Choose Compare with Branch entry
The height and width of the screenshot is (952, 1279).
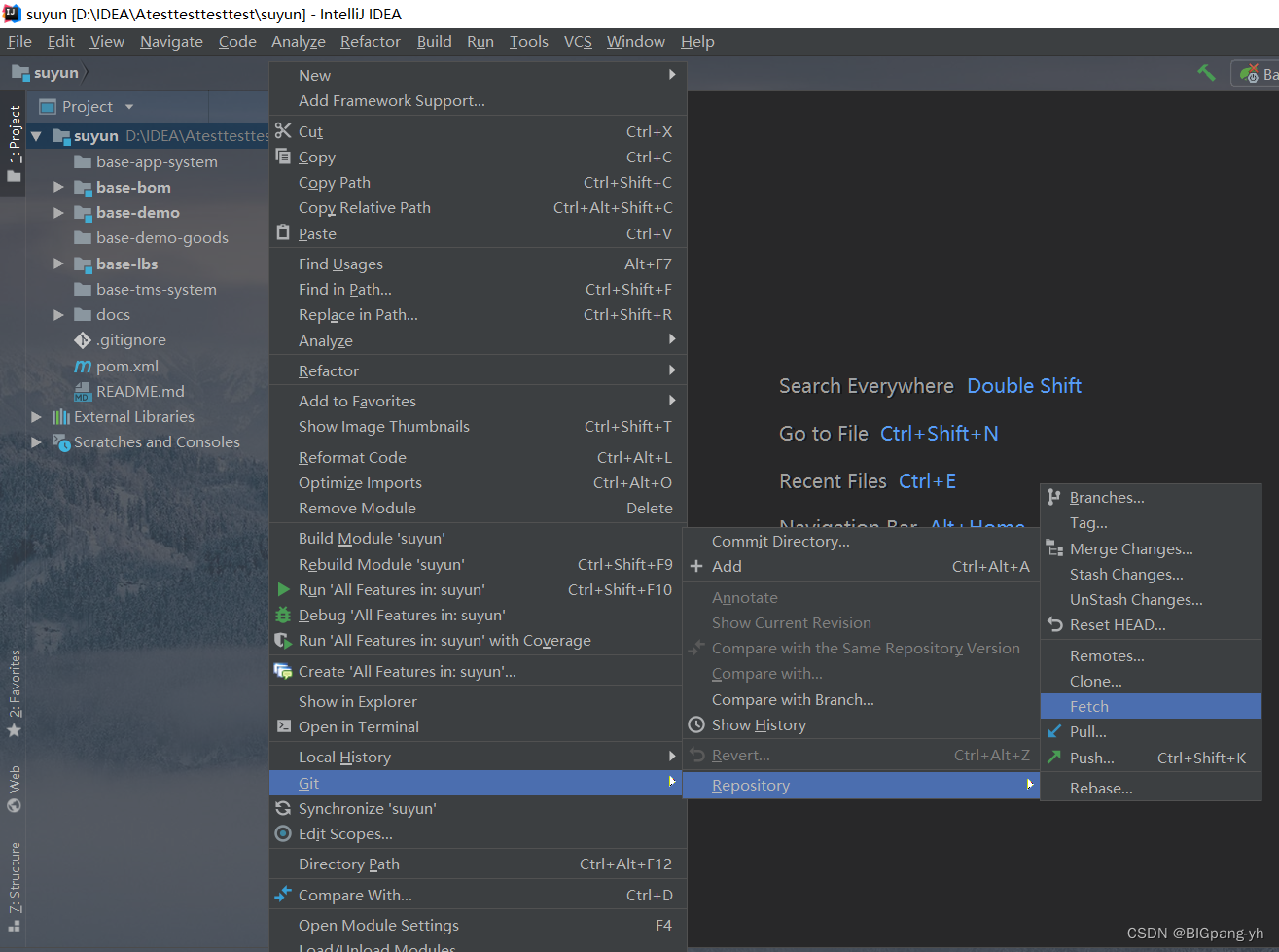pos(862,699)
